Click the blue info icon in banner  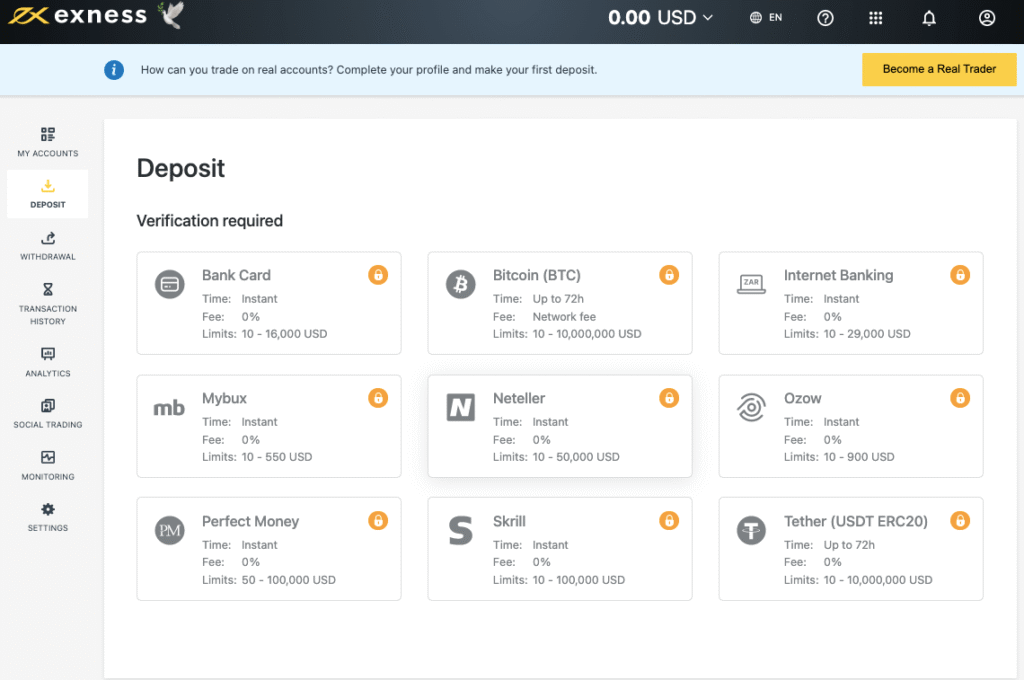(114, 70)
